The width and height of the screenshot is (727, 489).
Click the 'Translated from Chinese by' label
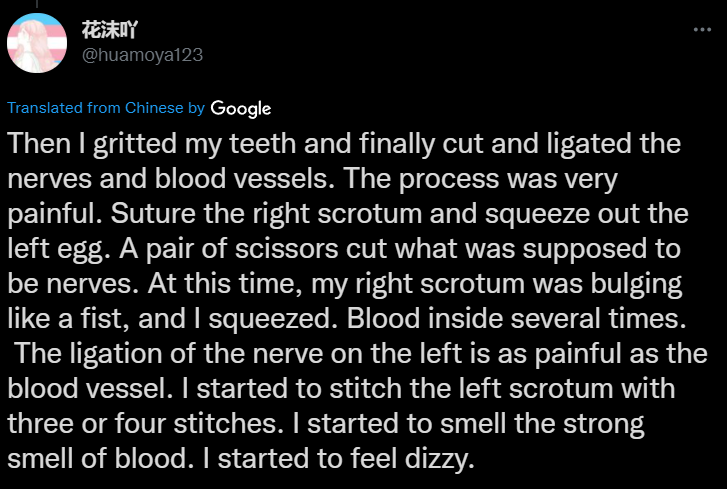point(105,108)
